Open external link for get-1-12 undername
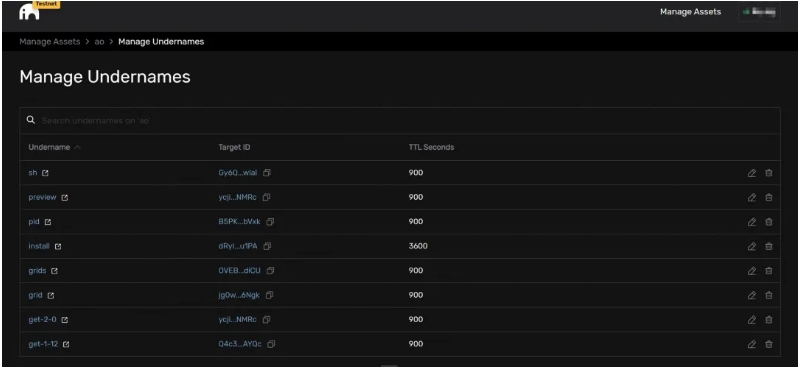The image size is (800, 367). click(x=66, y=345)
